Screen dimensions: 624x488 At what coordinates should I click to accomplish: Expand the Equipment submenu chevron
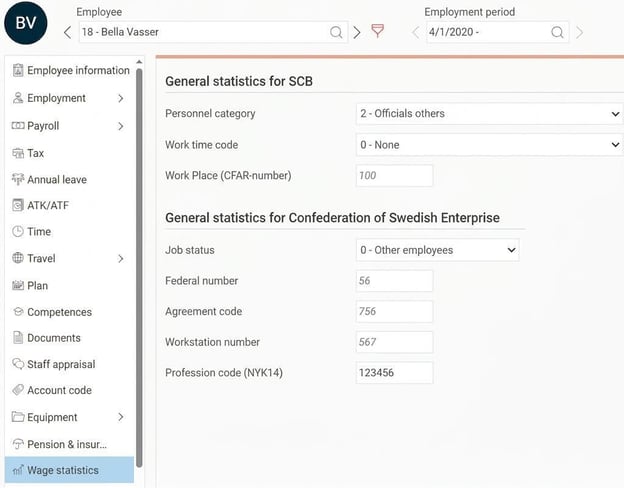[121, 417]
